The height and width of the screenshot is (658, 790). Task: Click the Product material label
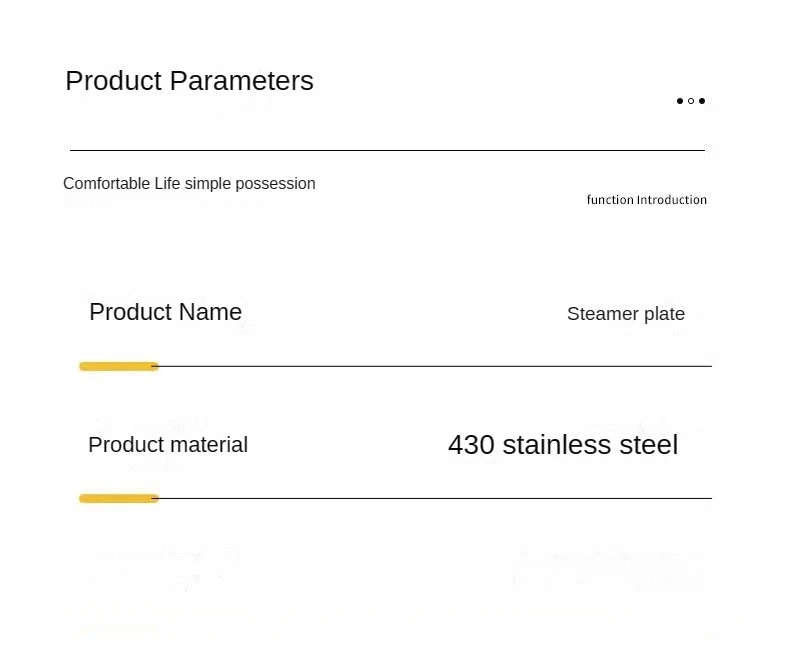(x=168, y=445)
